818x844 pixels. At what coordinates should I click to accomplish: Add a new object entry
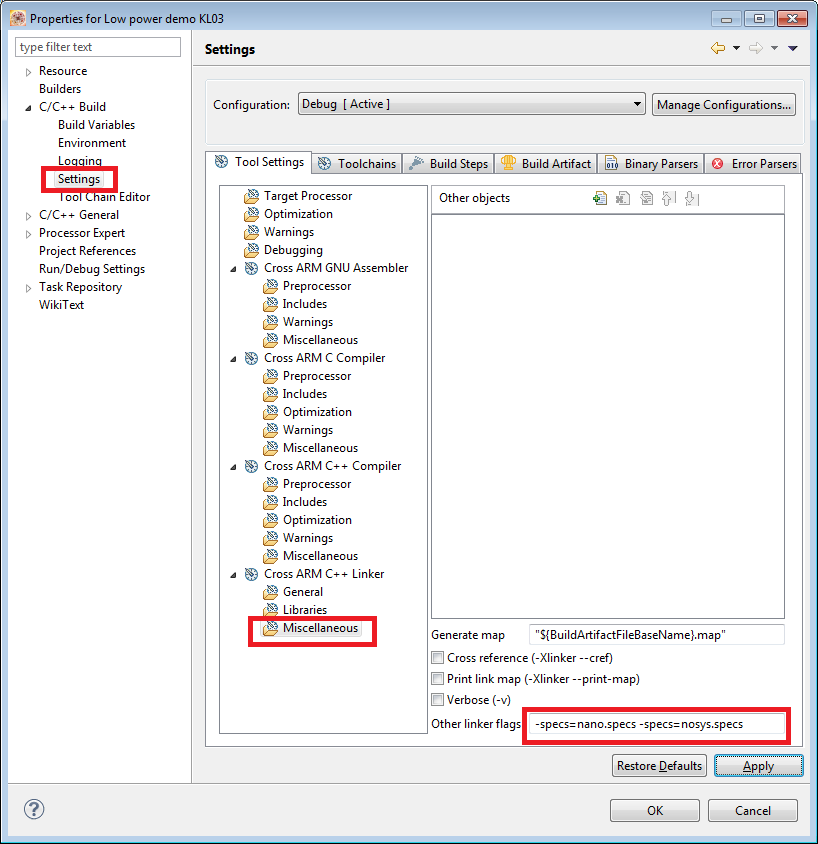click(600, 198)
